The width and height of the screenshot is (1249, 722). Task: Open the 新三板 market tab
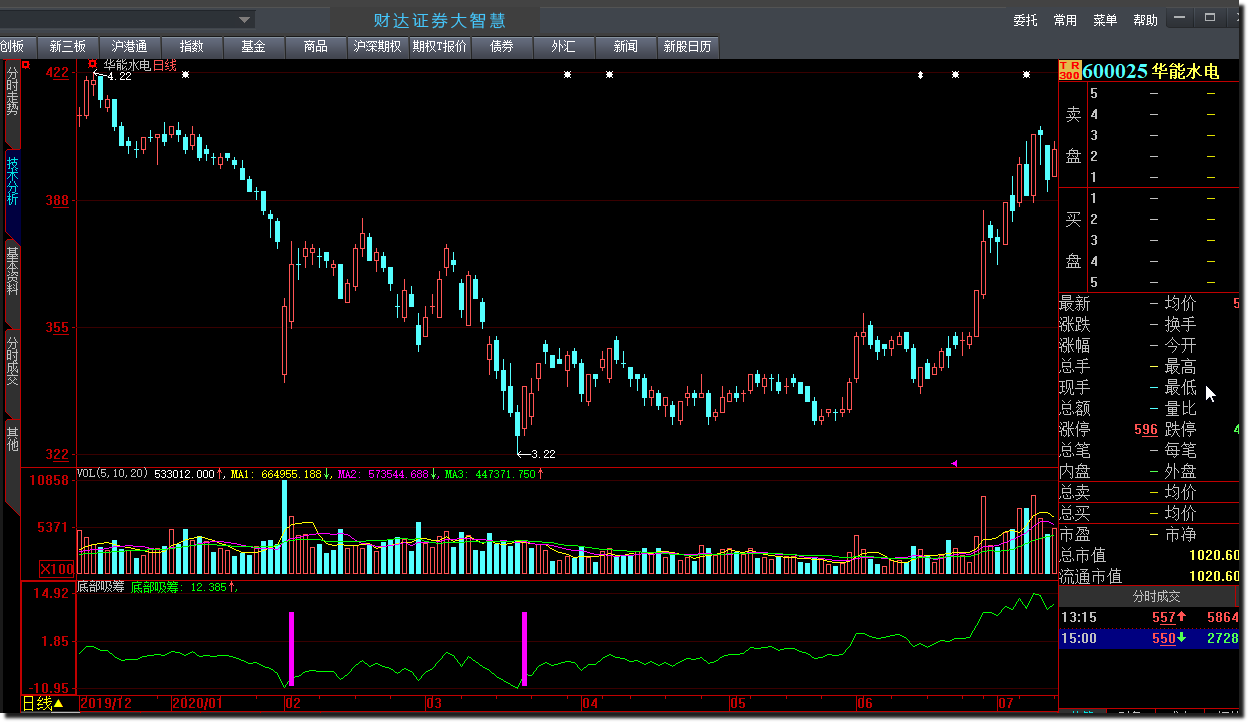pyautogui.click(x=67, y=46)
